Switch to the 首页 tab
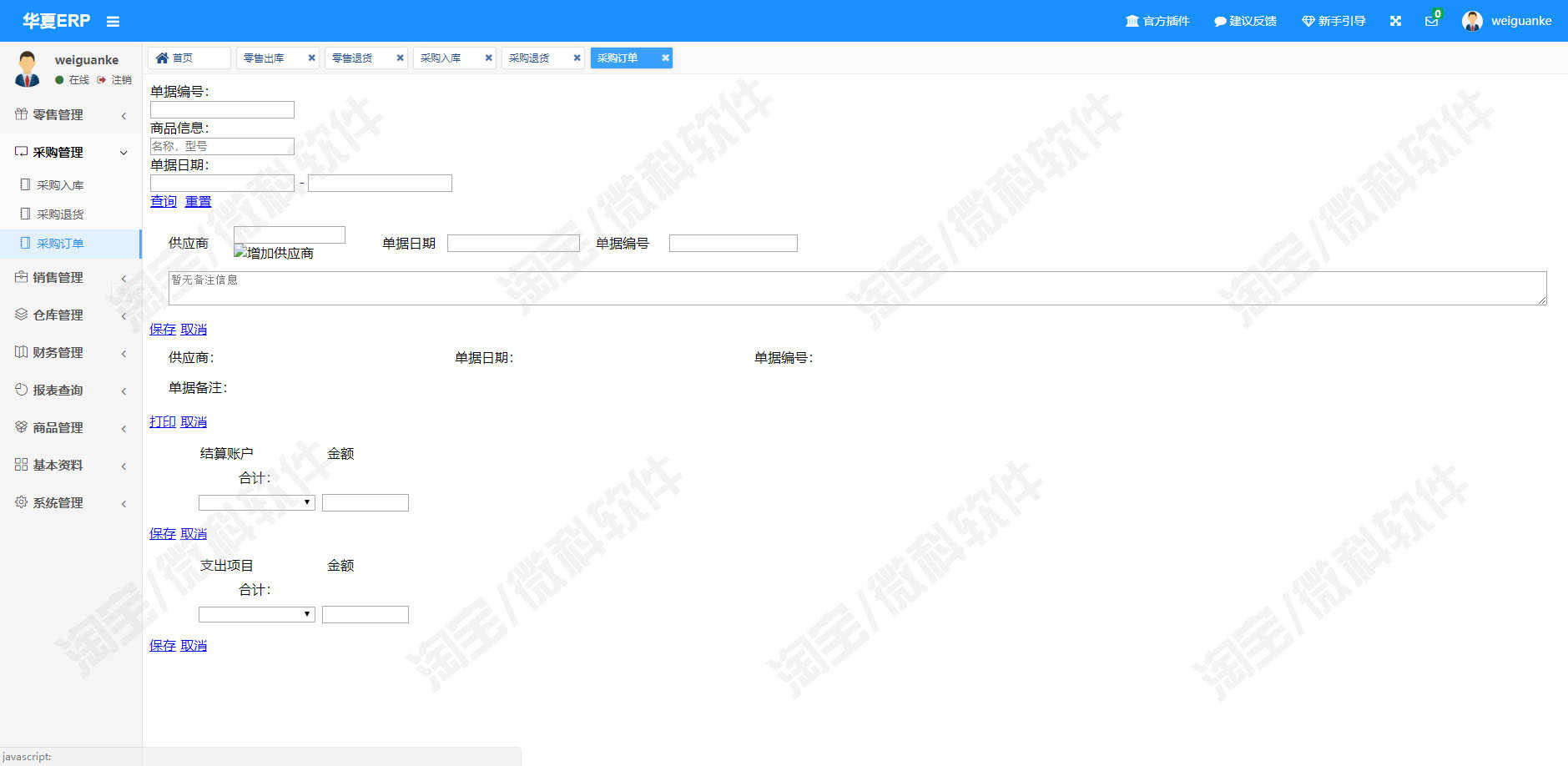This screenshot has width=1568, height=766. click(x=189, y=58)
